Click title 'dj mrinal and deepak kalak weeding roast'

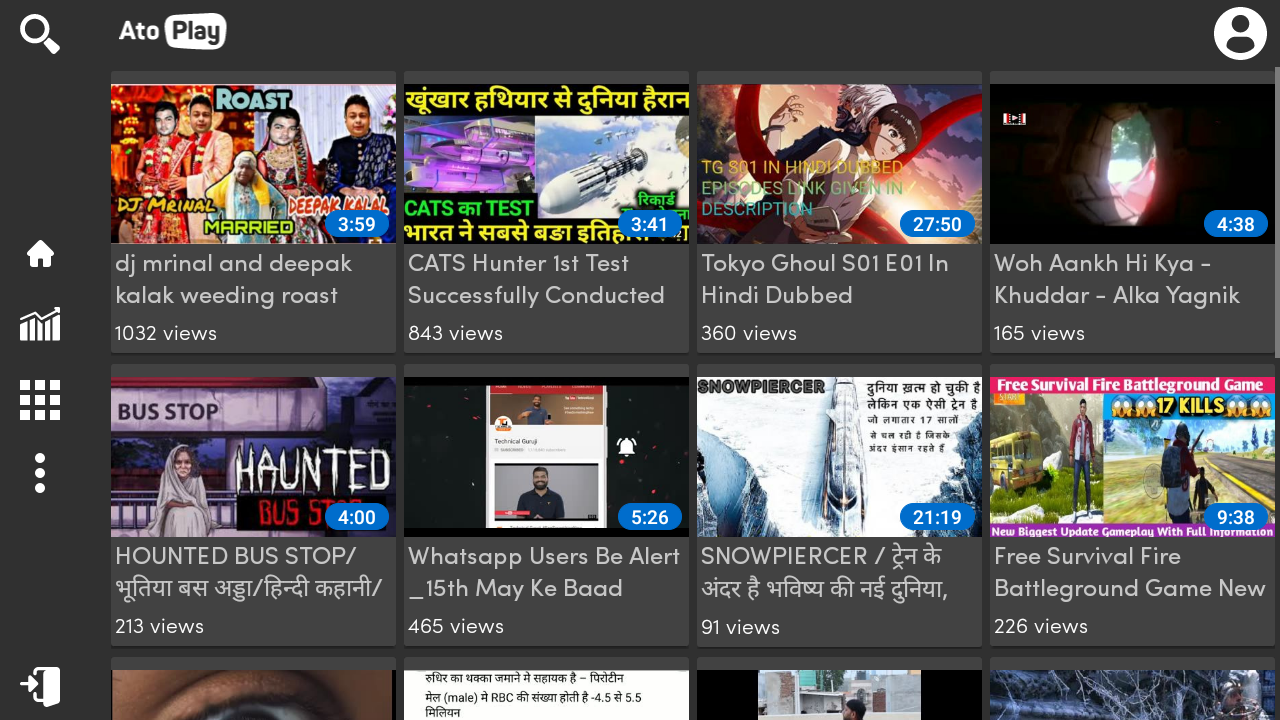pos(234,279)
